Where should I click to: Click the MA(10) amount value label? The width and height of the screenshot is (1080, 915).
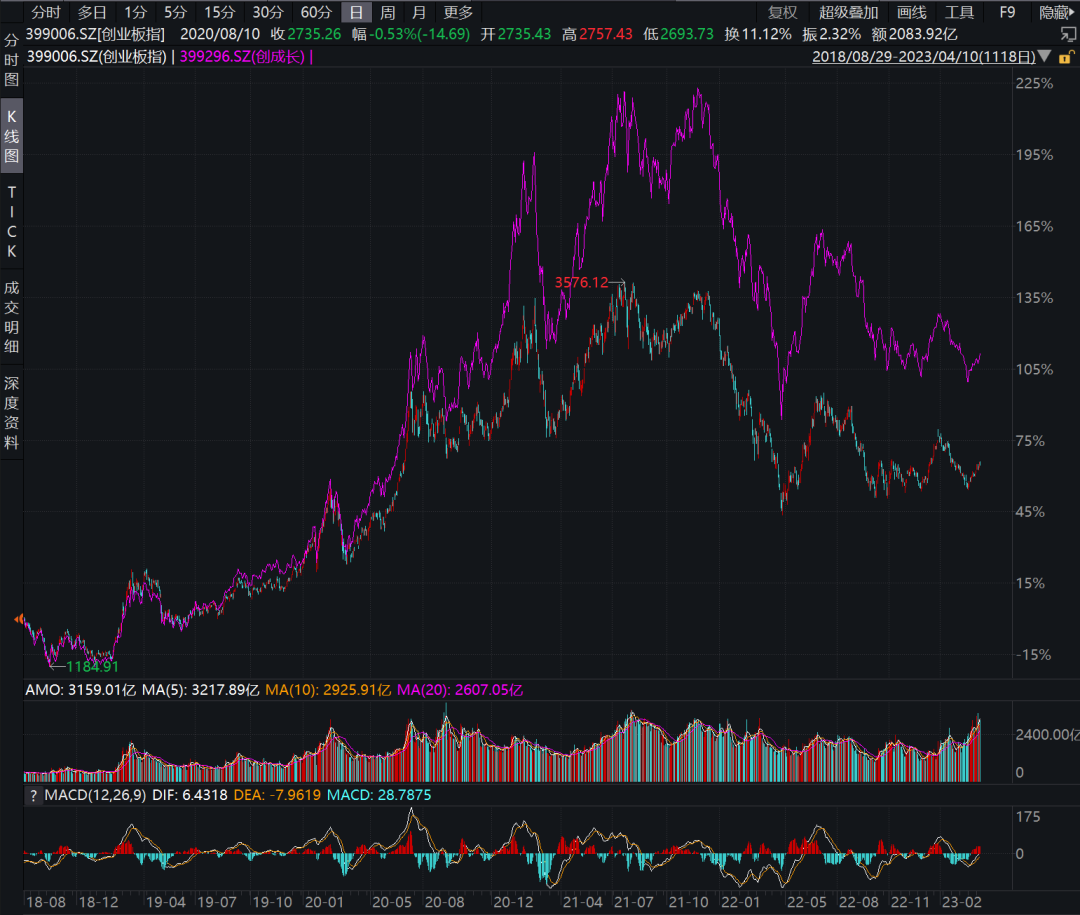[x=328, y=690]
